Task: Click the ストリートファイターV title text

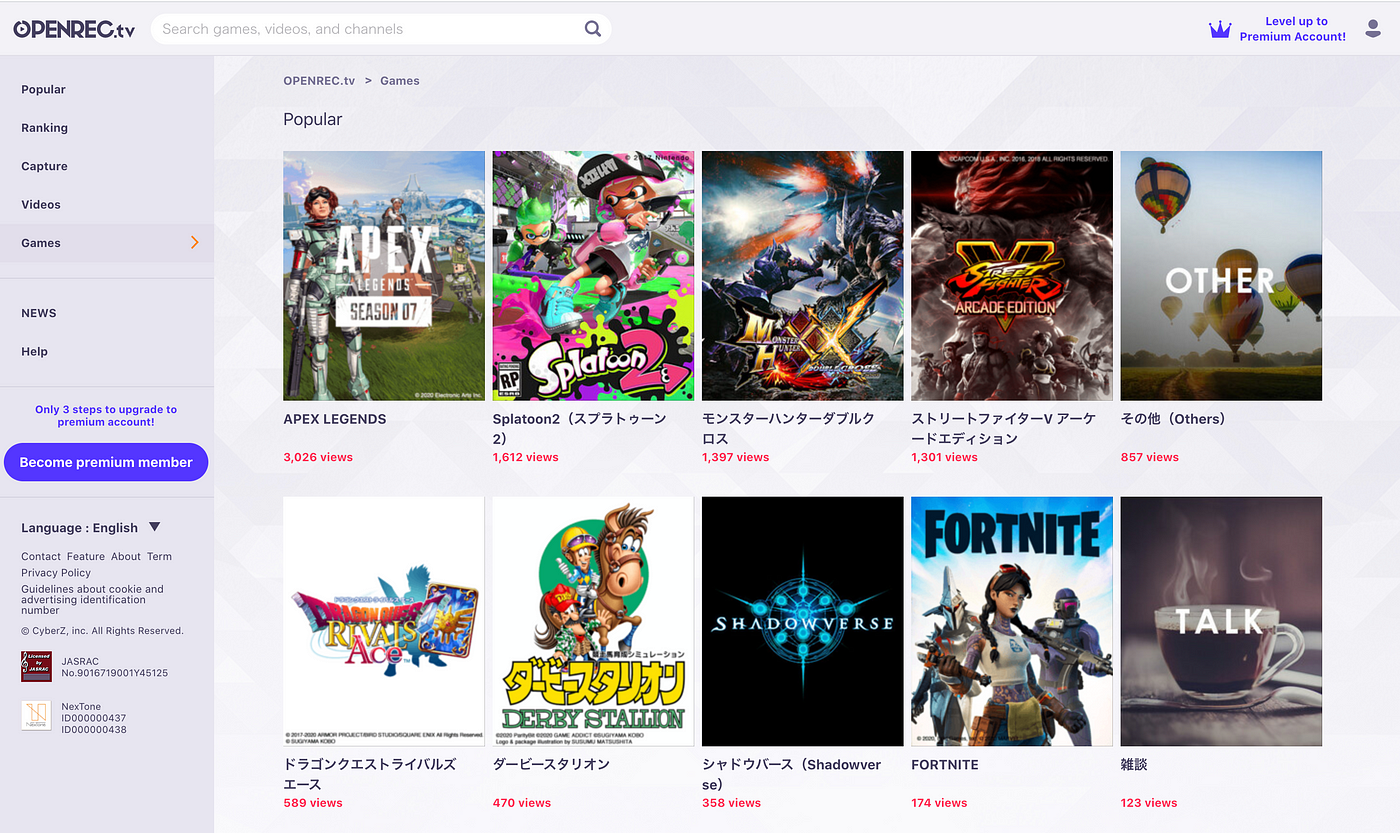Action: pyautogui.click(x=1004, y=429)
